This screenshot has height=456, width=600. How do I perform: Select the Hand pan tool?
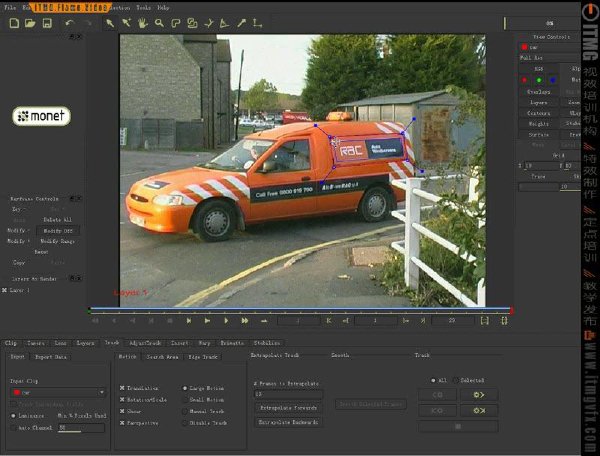(143, 23)
